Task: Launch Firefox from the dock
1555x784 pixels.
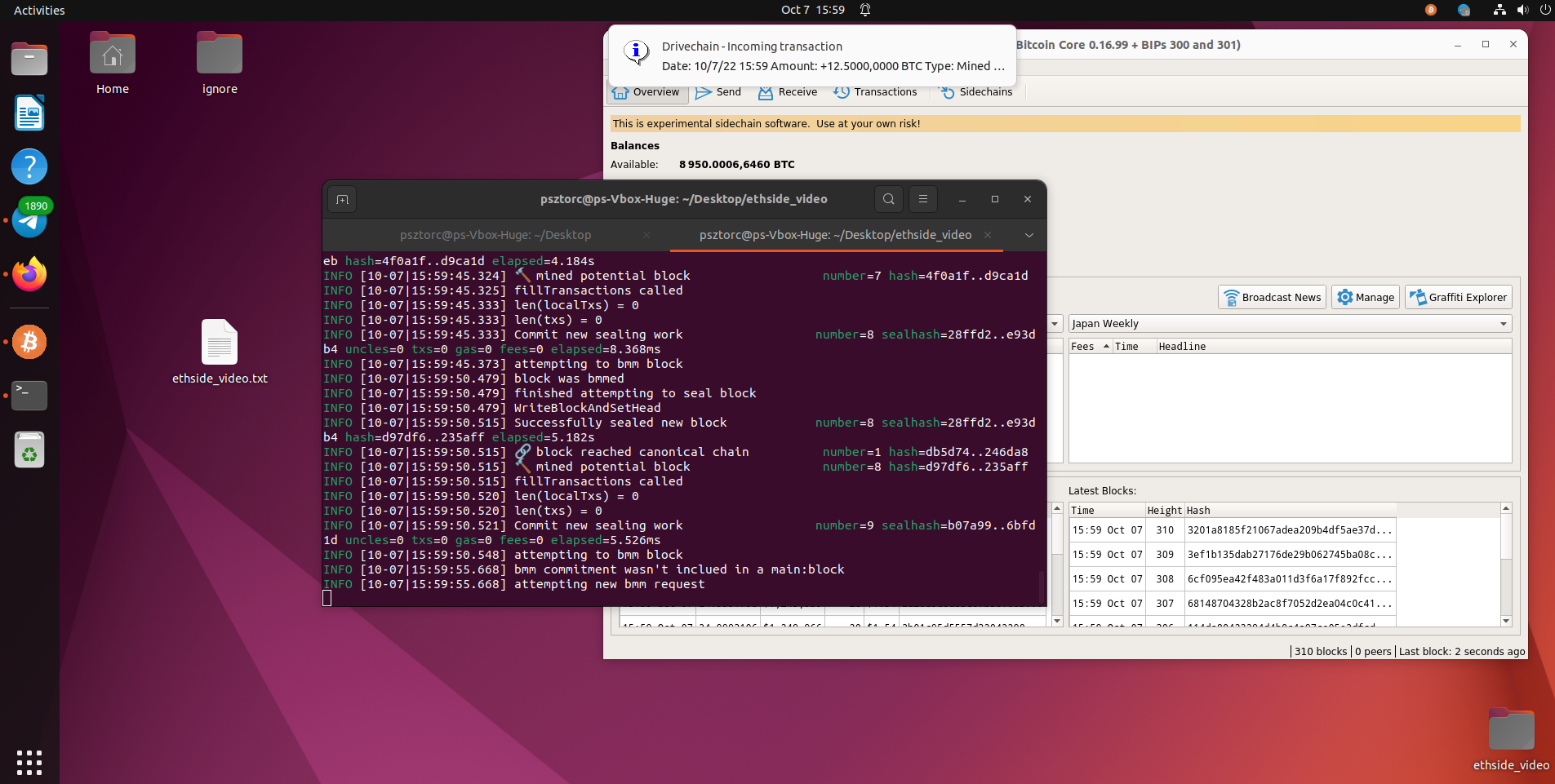Action: [x=29, y=274]
